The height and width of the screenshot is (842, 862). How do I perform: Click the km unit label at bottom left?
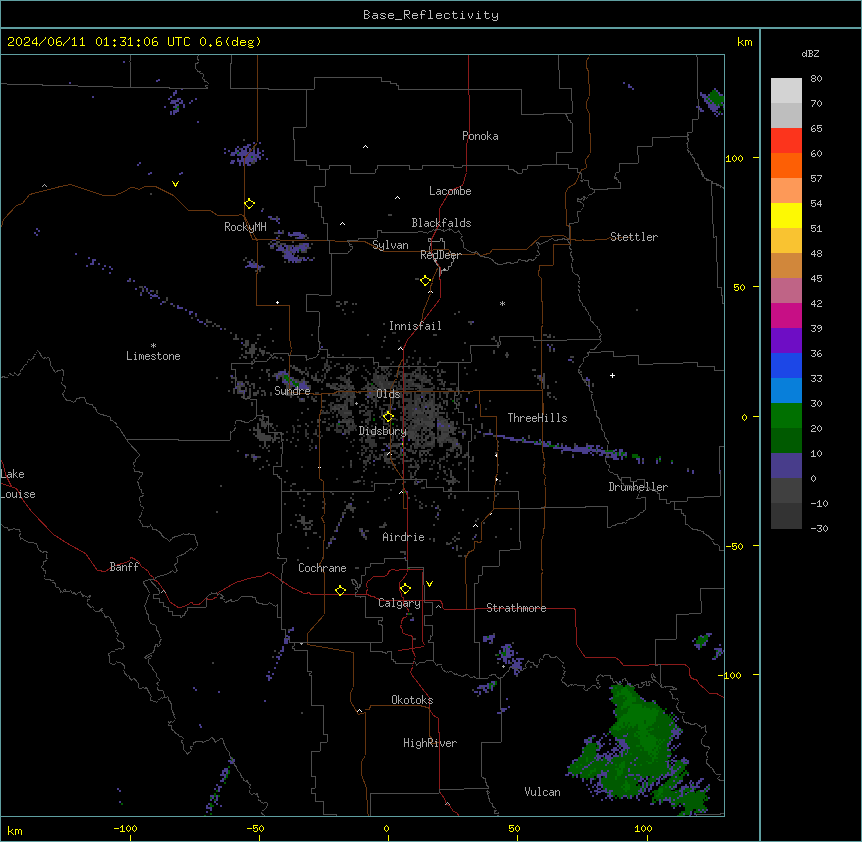(x=15, y=831)
